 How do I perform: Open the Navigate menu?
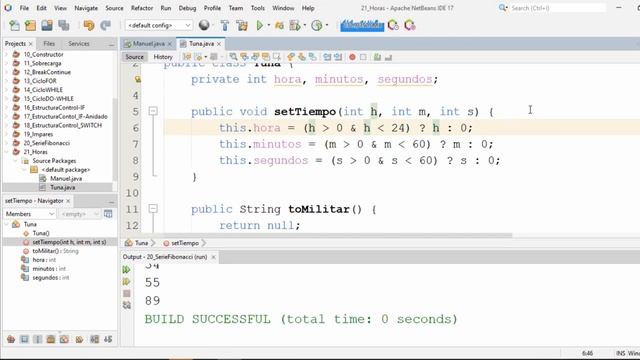(x=86, y=8)
